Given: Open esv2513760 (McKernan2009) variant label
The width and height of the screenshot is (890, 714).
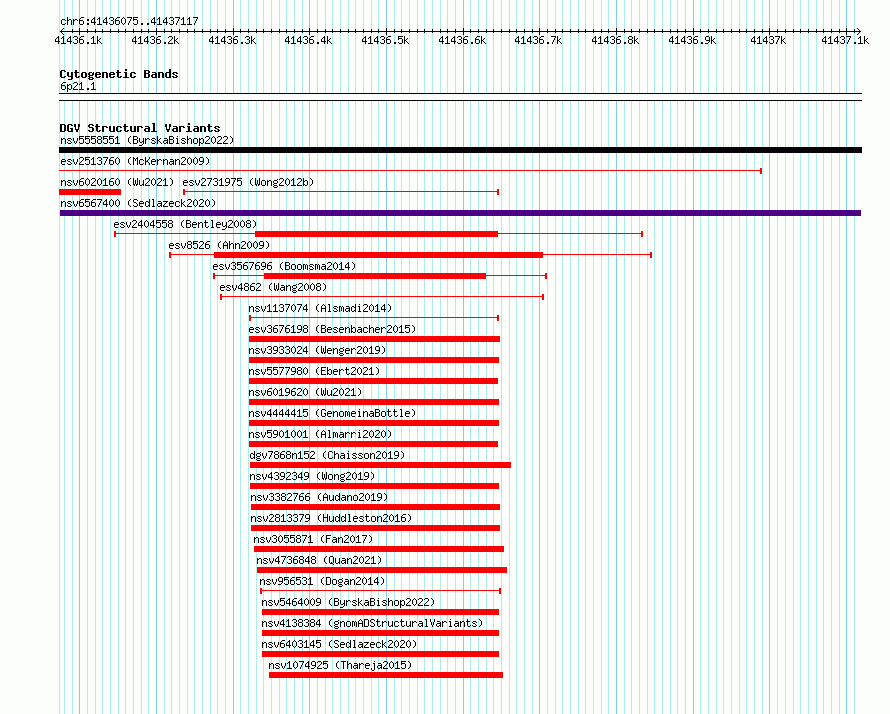Looking at the screenshot, I should (x=135, y=161).
